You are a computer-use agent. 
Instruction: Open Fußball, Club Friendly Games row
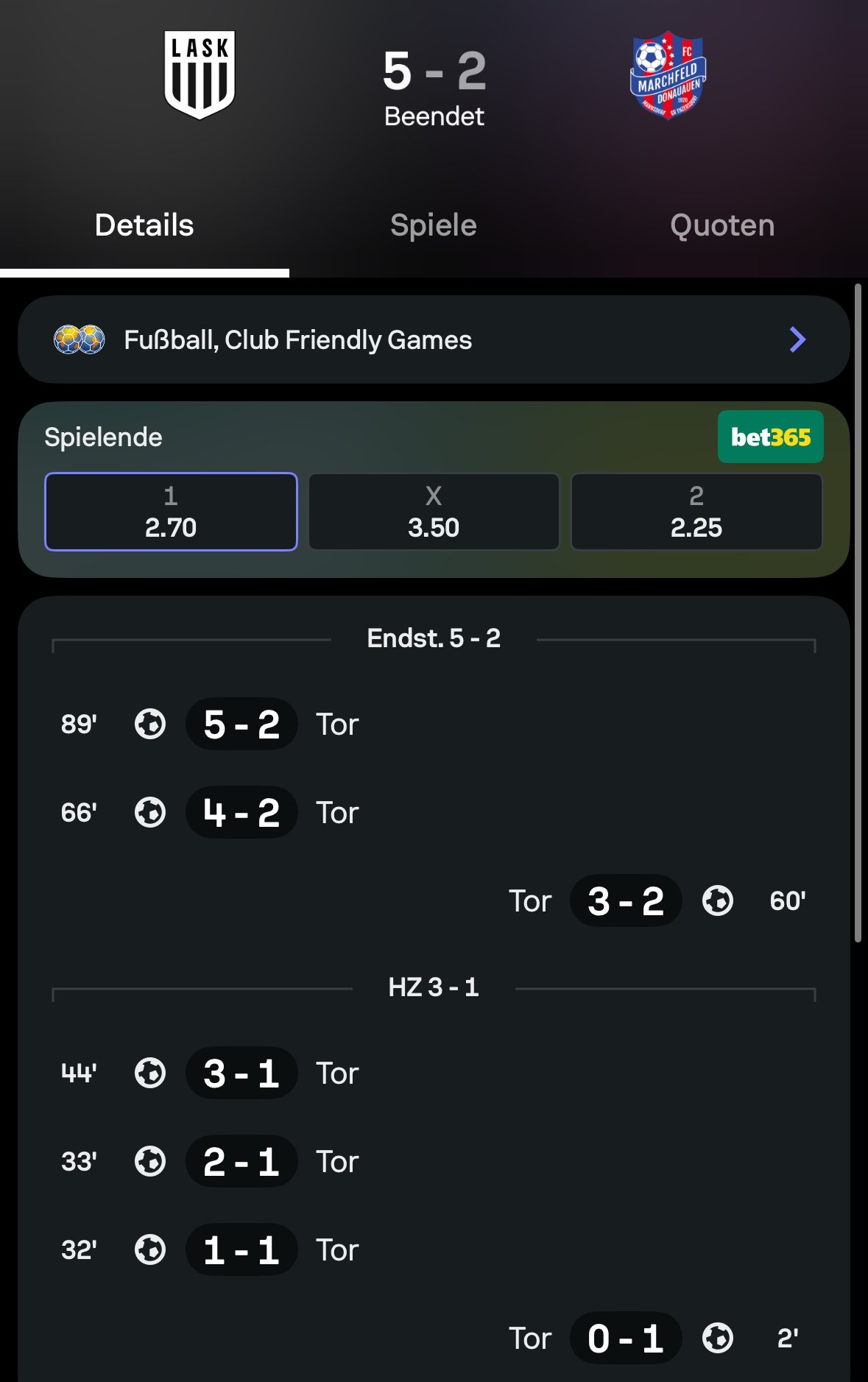[434, 339]
